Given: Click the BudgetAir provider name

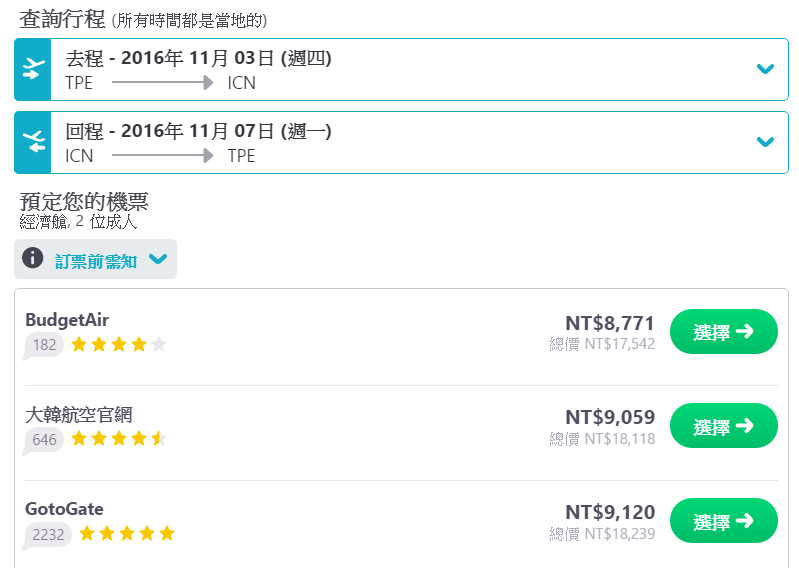Looking at the screenshot, I should [67, 320].
